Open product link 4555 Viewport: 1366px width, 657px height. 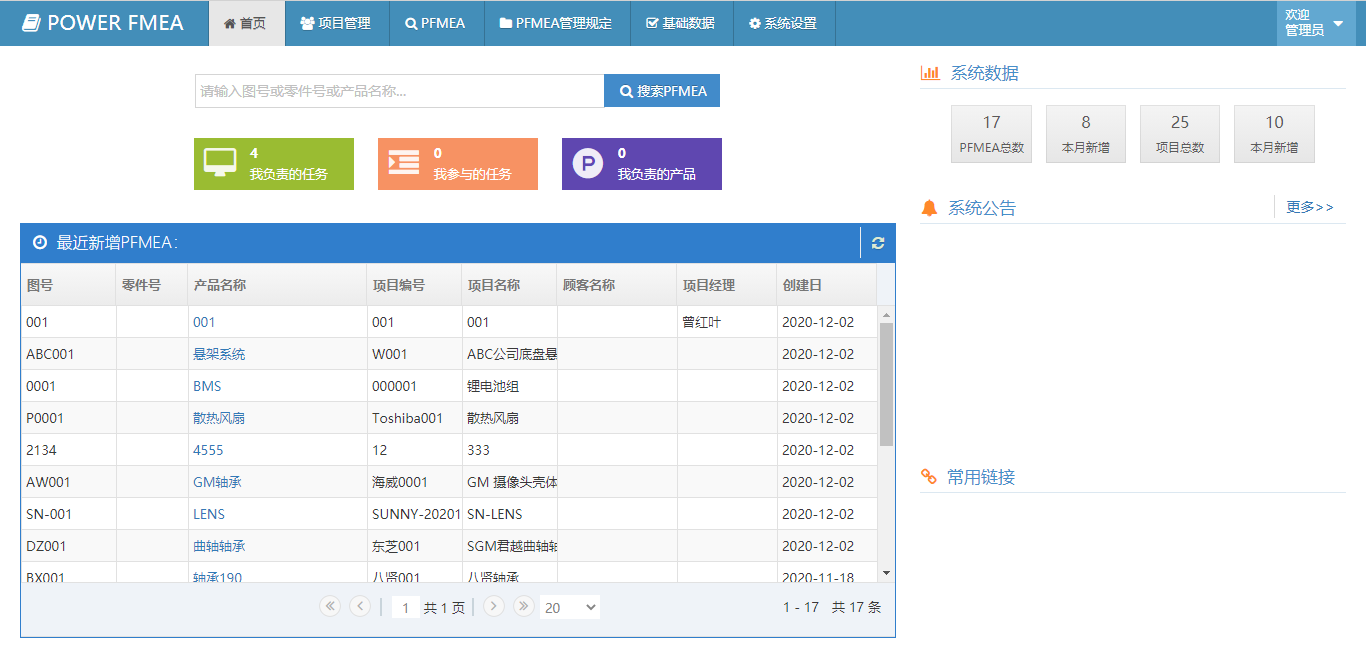pos(208,450)
